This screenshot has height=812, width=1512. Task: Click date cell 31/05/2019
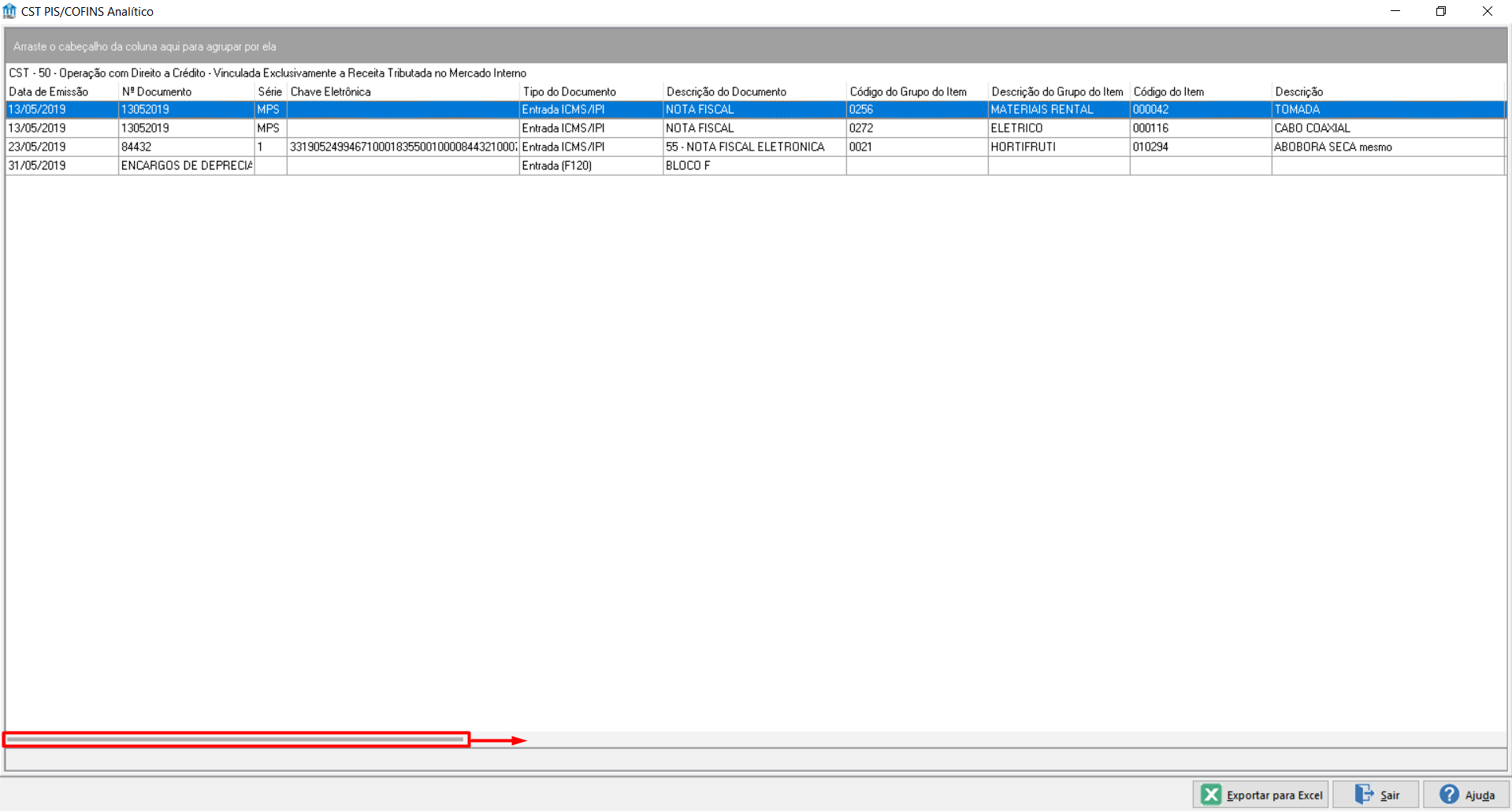click(61, 166)
